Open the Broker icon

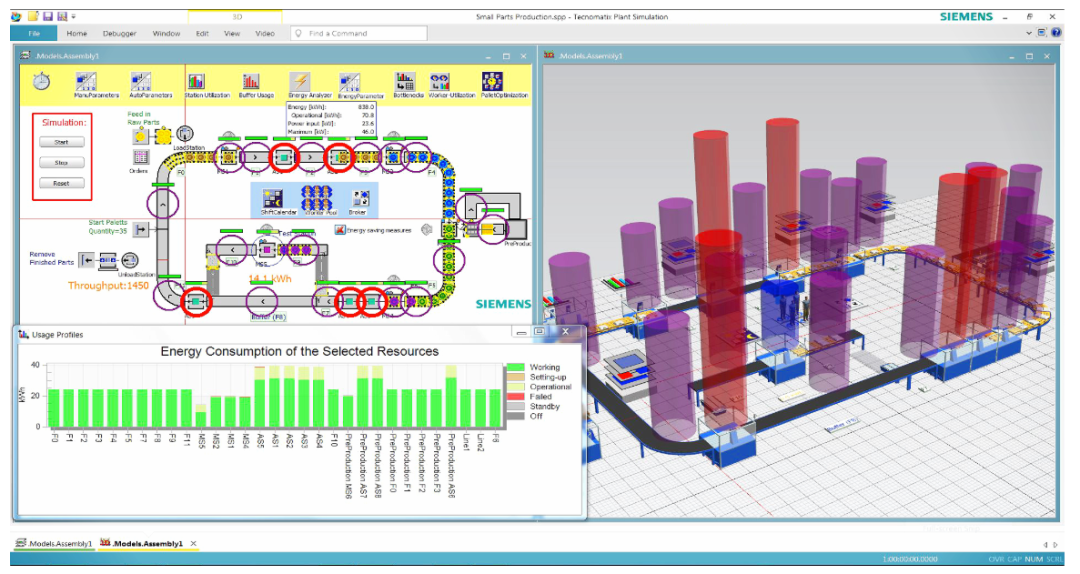360,199
